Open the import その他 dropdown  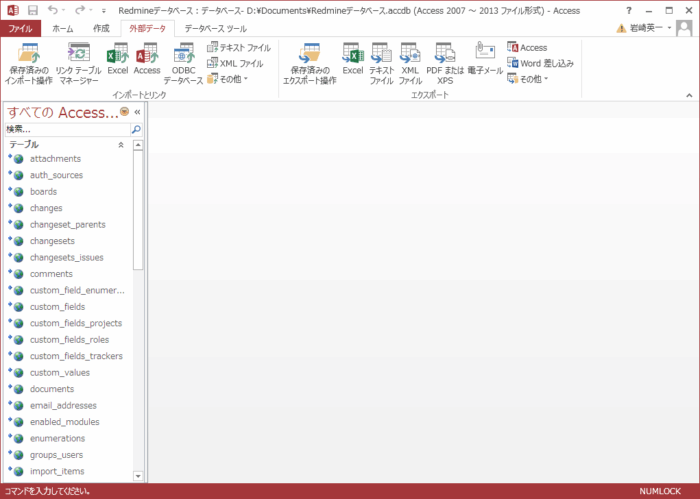(x=228, y=79)
